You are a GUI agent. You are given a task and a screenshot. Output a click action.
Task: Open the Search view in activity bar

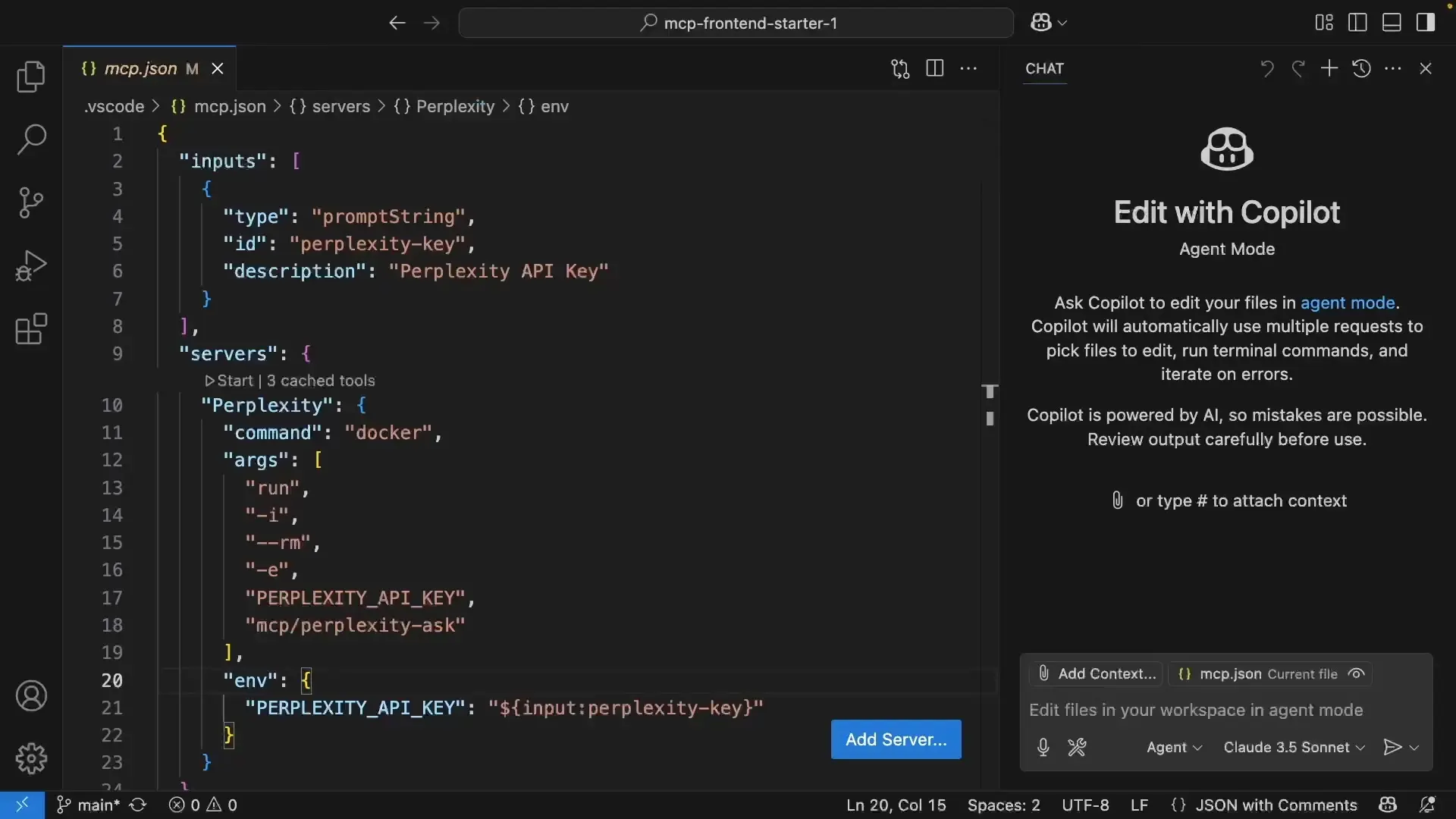[x=31, y=140]
